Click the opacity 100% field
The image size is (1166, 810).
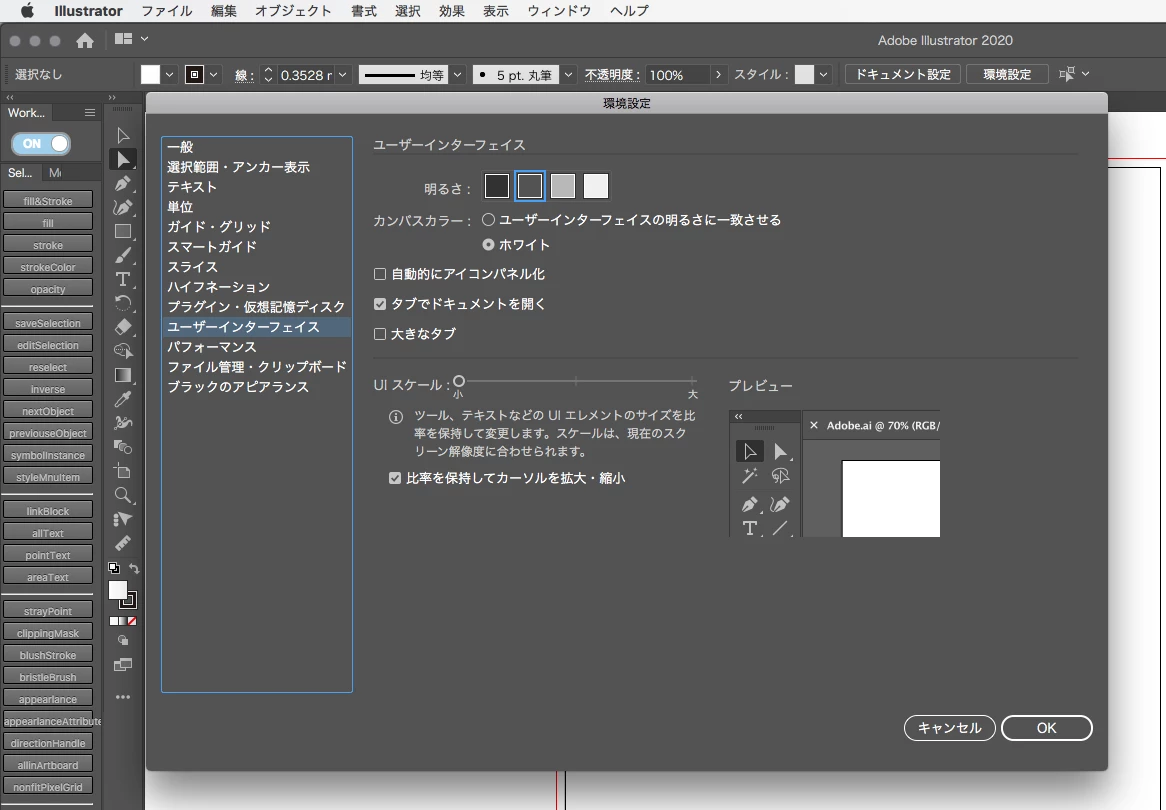click(677, 74)
